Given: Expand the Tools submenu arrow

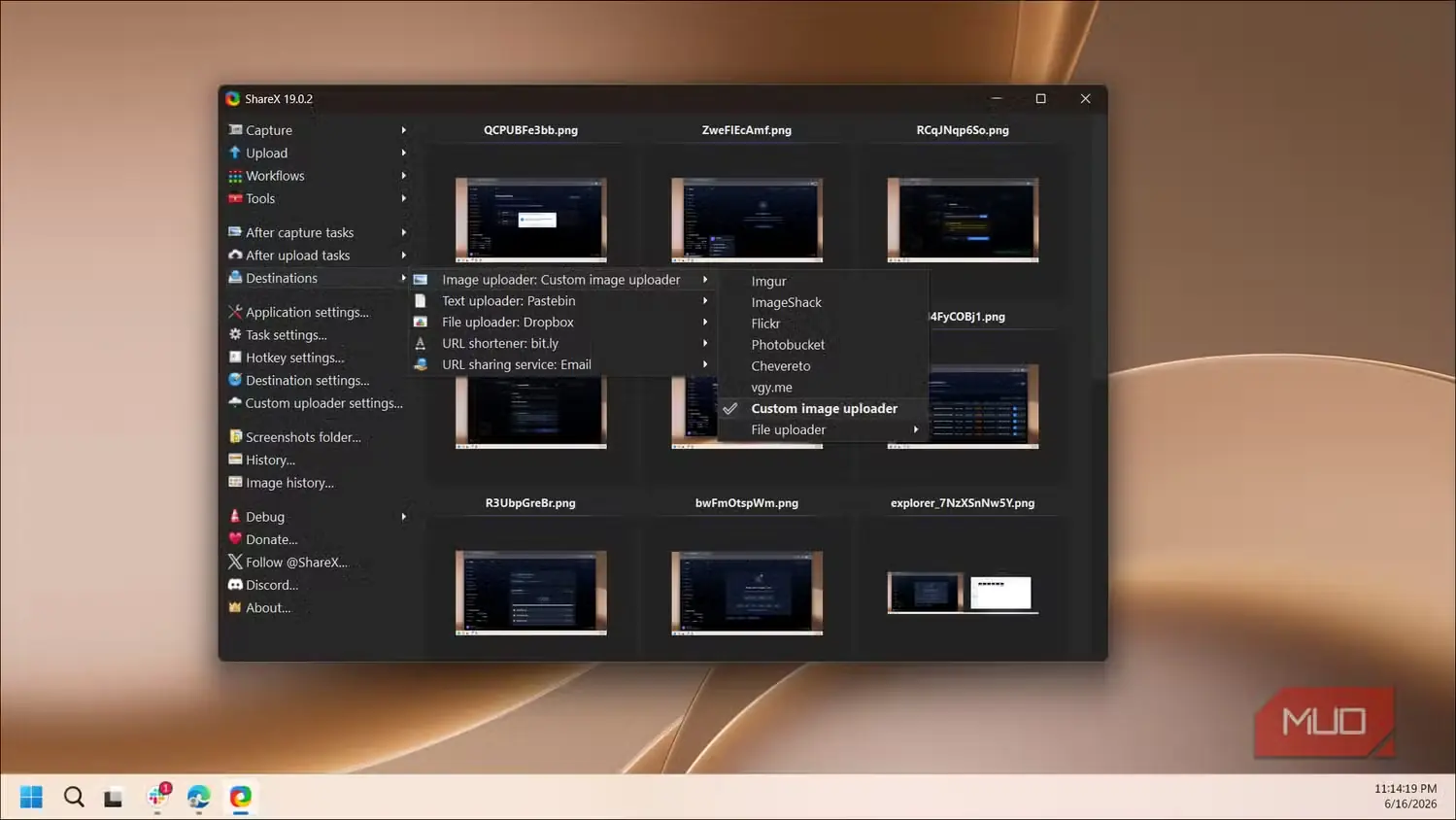Looking at the screenshot, I should [404, 198].
